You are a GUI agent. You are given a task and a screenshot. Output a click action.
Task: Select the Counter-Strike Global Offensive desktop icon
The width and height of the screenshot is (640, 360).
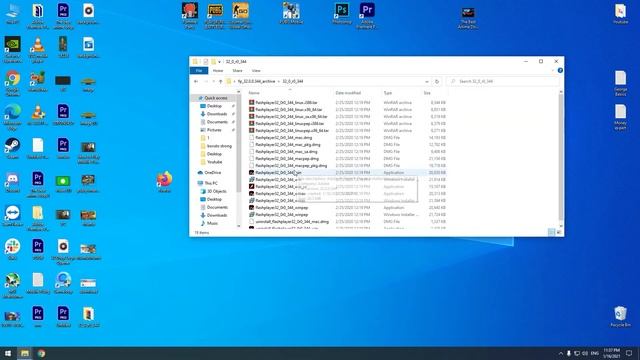[x=240, y=16]
